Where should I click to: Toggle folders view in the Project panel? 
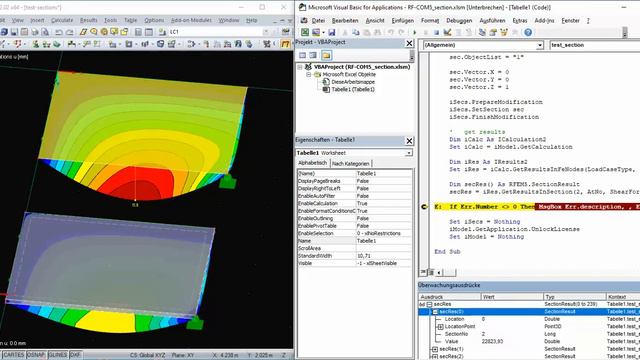point(326,55)
